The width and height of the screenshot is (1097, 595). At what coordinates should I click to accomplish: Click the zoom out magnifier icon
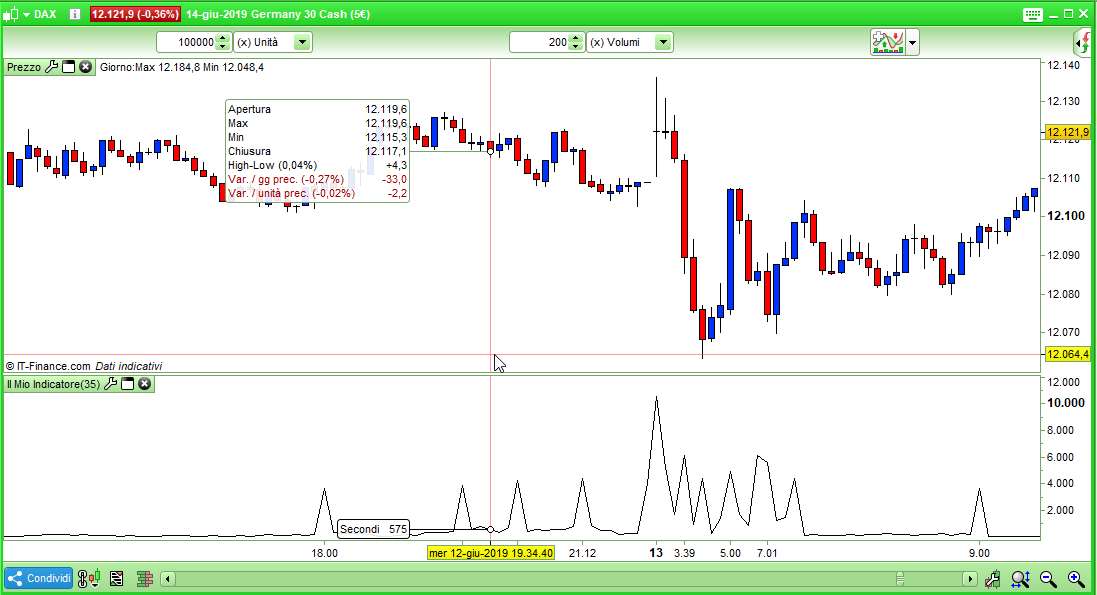click(1048, 579)
